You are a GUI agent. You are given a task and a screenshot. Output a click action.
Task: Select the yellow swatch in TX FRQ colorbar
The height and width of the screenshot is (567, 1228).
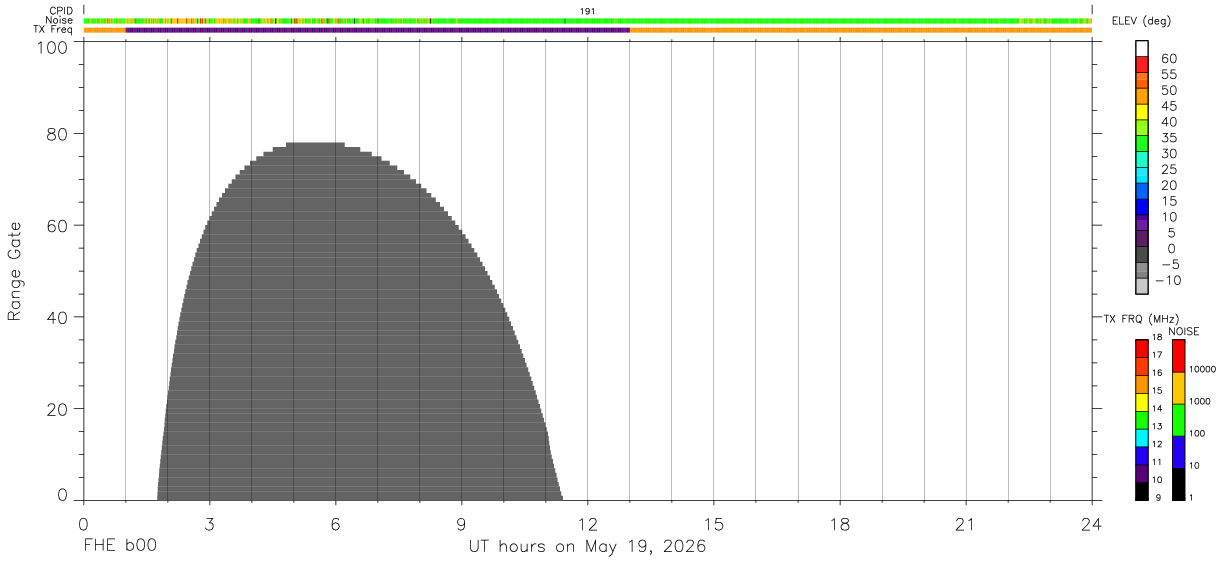point(1142,402)
